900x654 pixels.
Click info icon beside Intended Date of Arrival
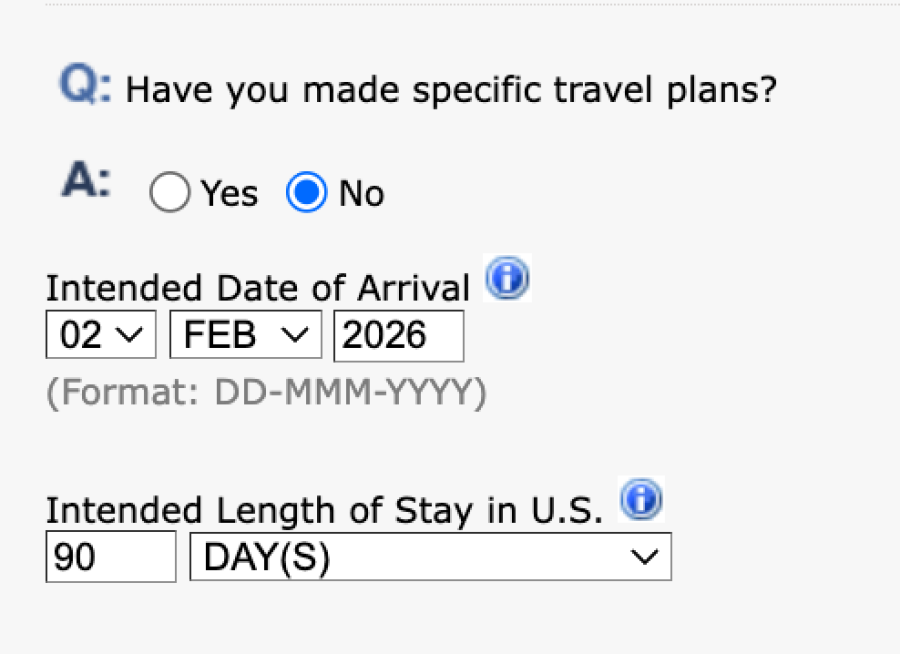pos(507,280)
